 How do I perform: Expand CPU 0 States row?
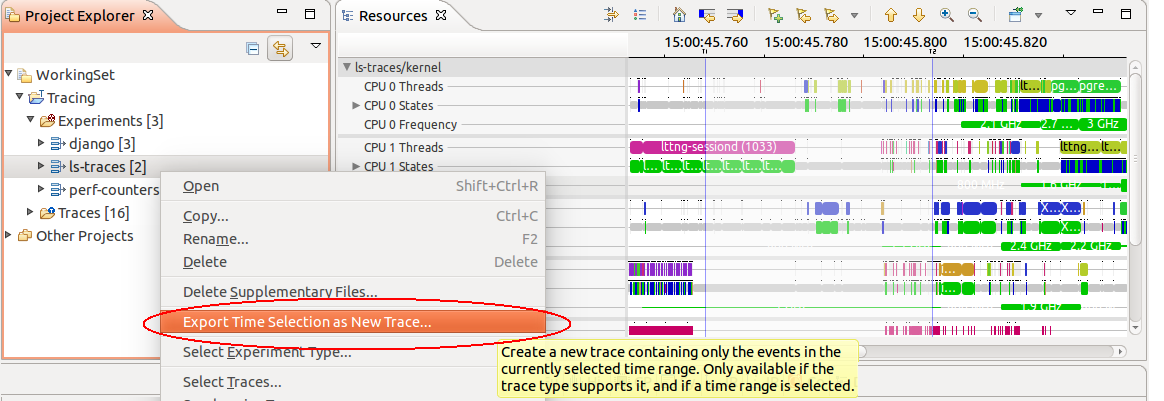(355, 106)
